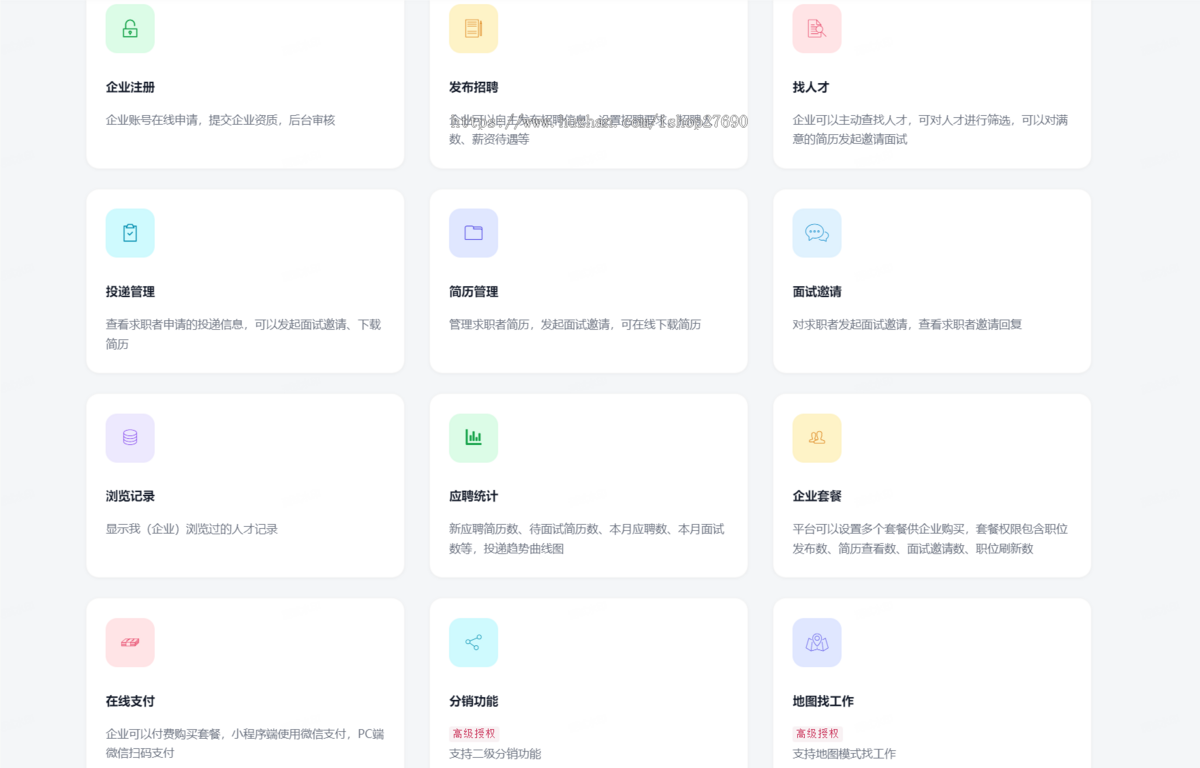Viewport: 1200px width, 768px height.
Task: Select the 简历管理 card title
Action: pos(473,292)
